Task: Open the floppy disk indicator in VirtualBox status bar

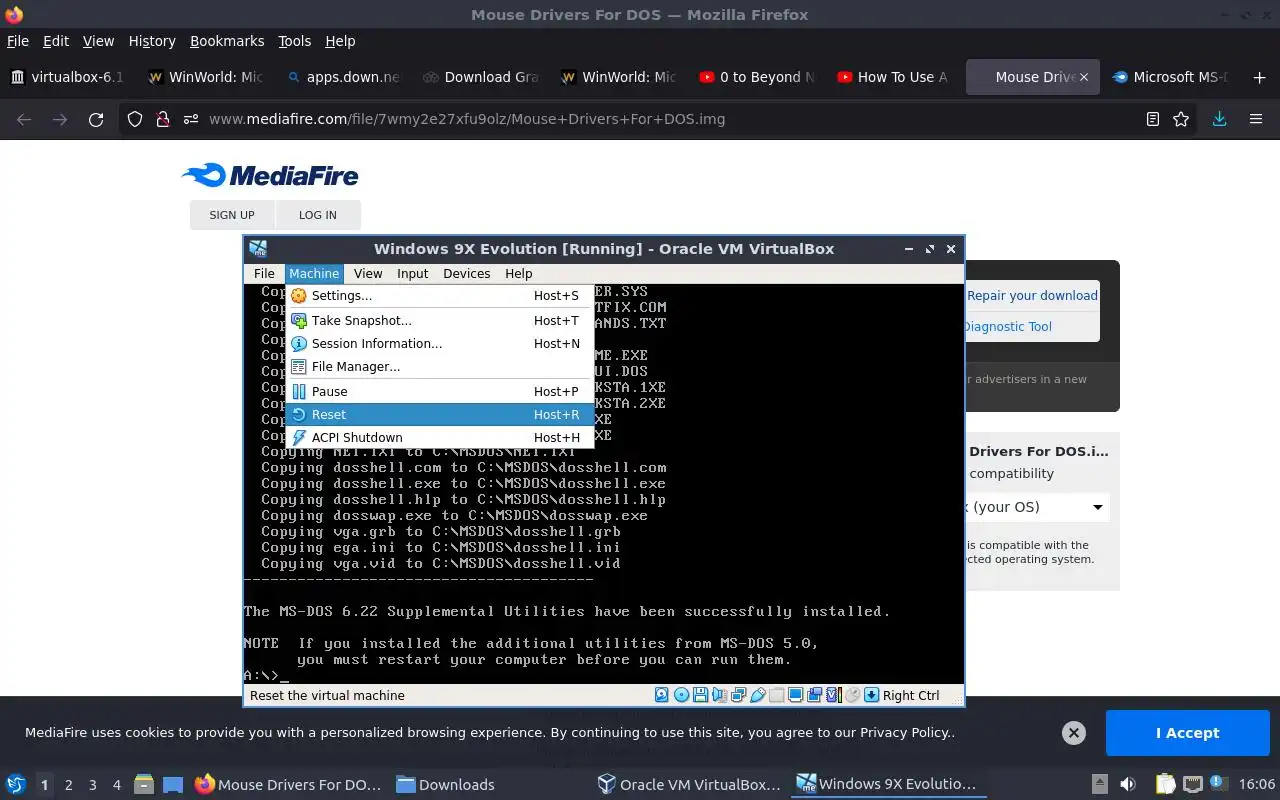Action: (700, 695)
